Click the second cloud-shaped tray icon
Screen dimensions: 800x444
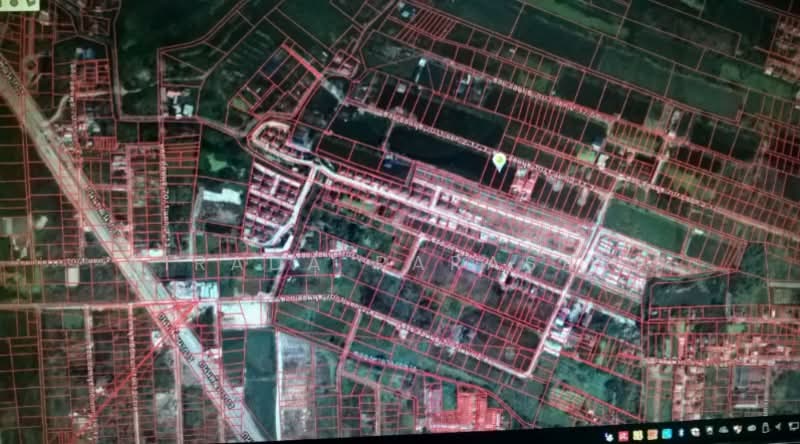coord(752,428)
